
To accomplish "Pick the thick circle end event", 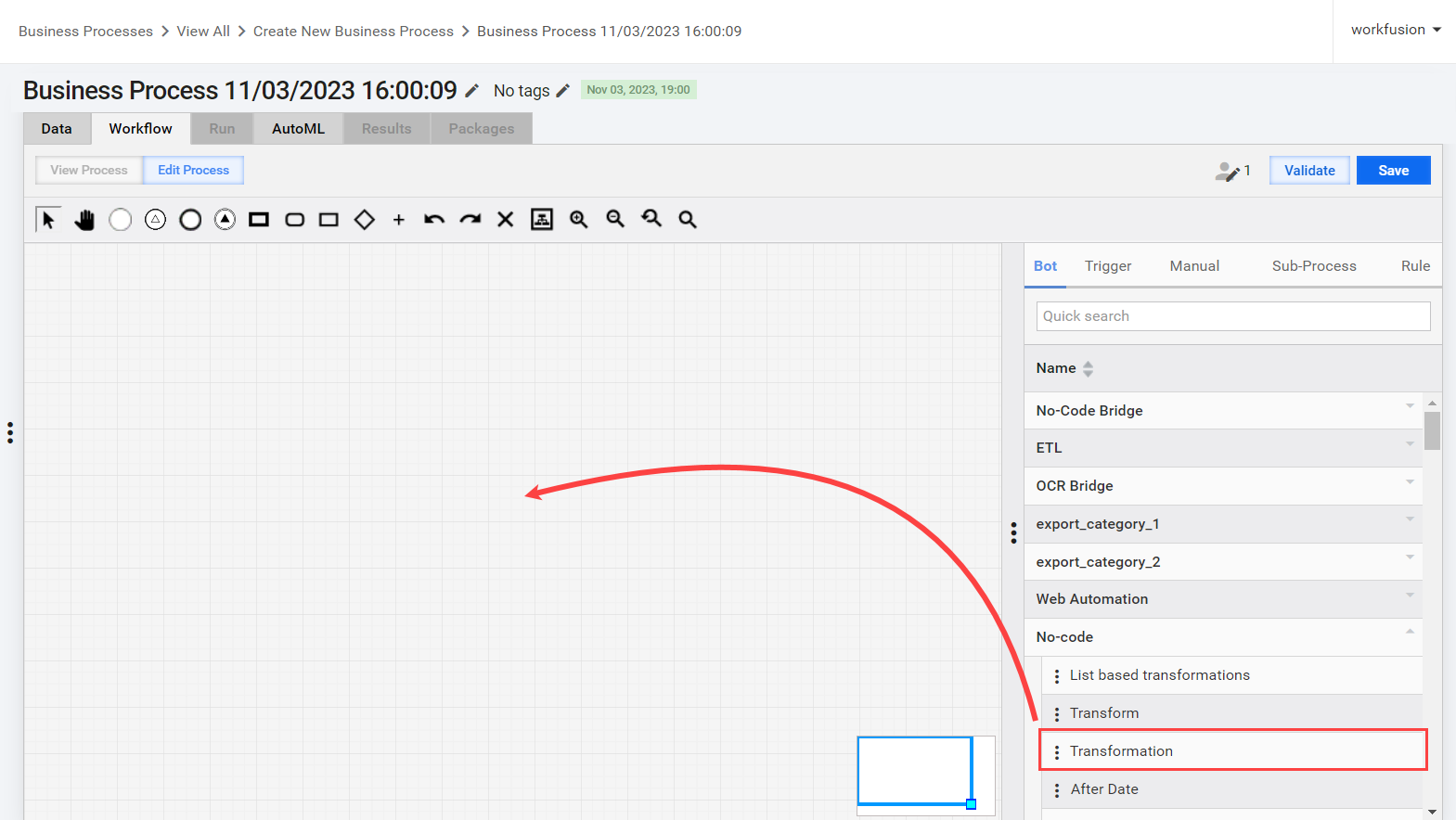I will [190, 220].
